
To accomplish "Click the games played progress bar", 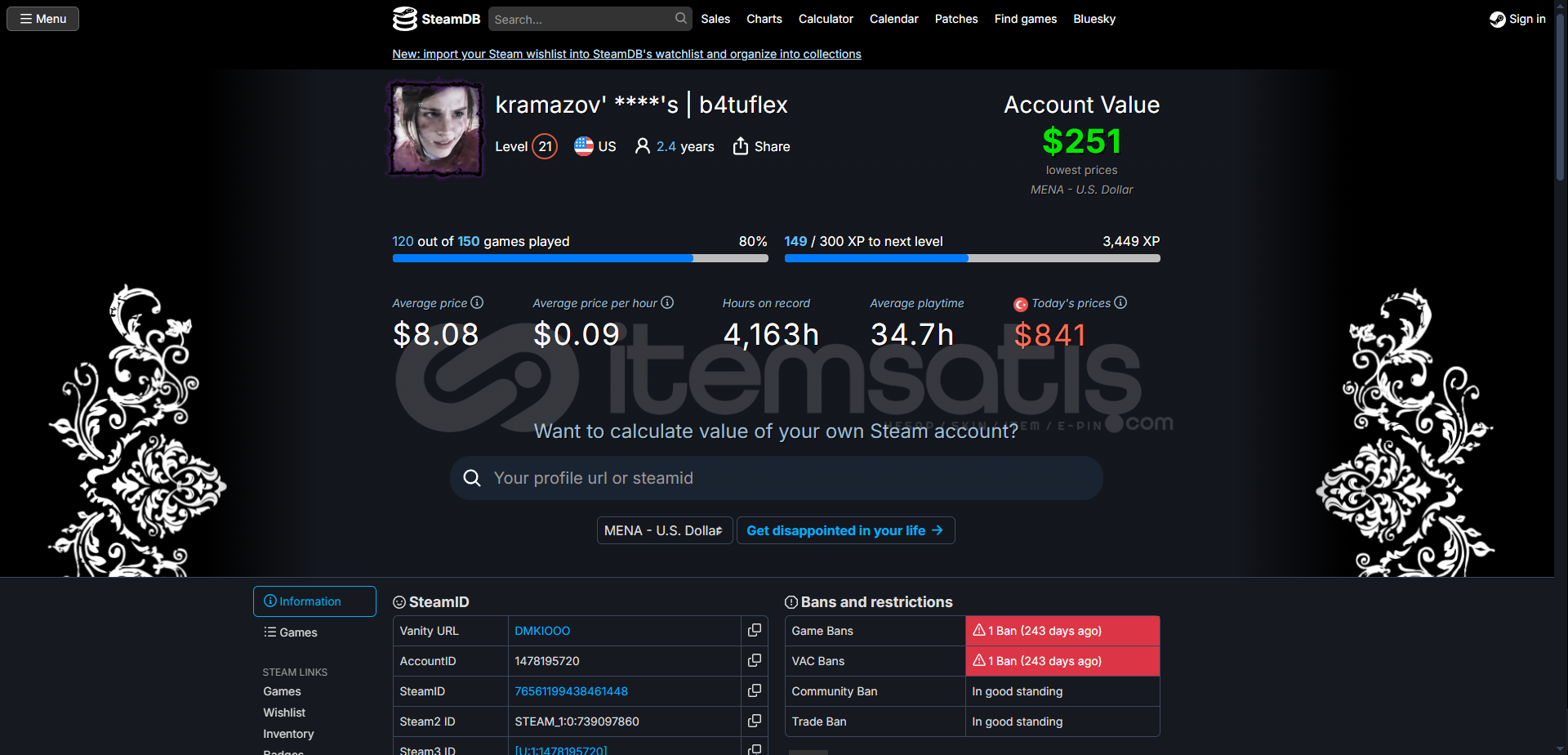I will pos(580,258).
